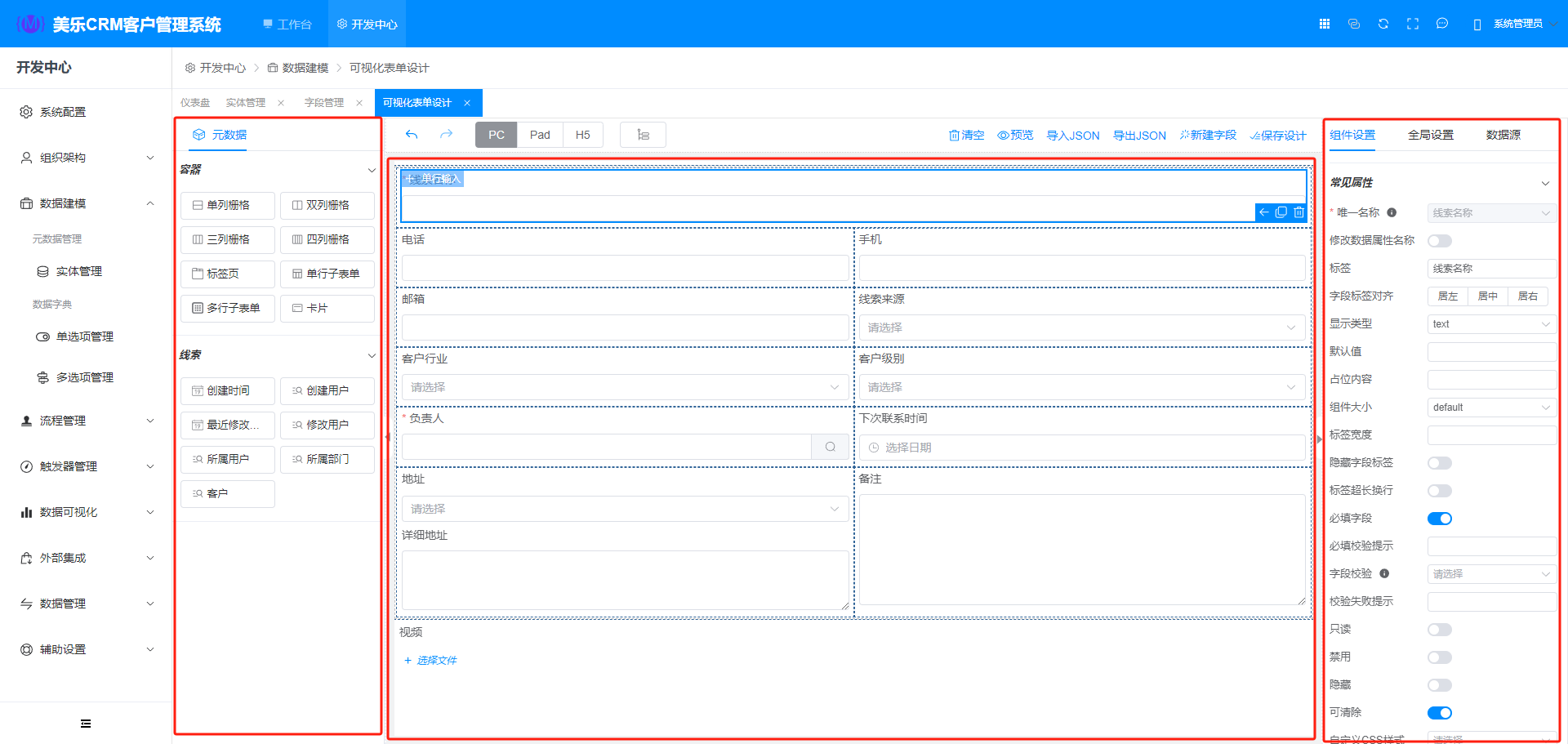Disable the 必填字段 toggle switch

coord(1439,519)
